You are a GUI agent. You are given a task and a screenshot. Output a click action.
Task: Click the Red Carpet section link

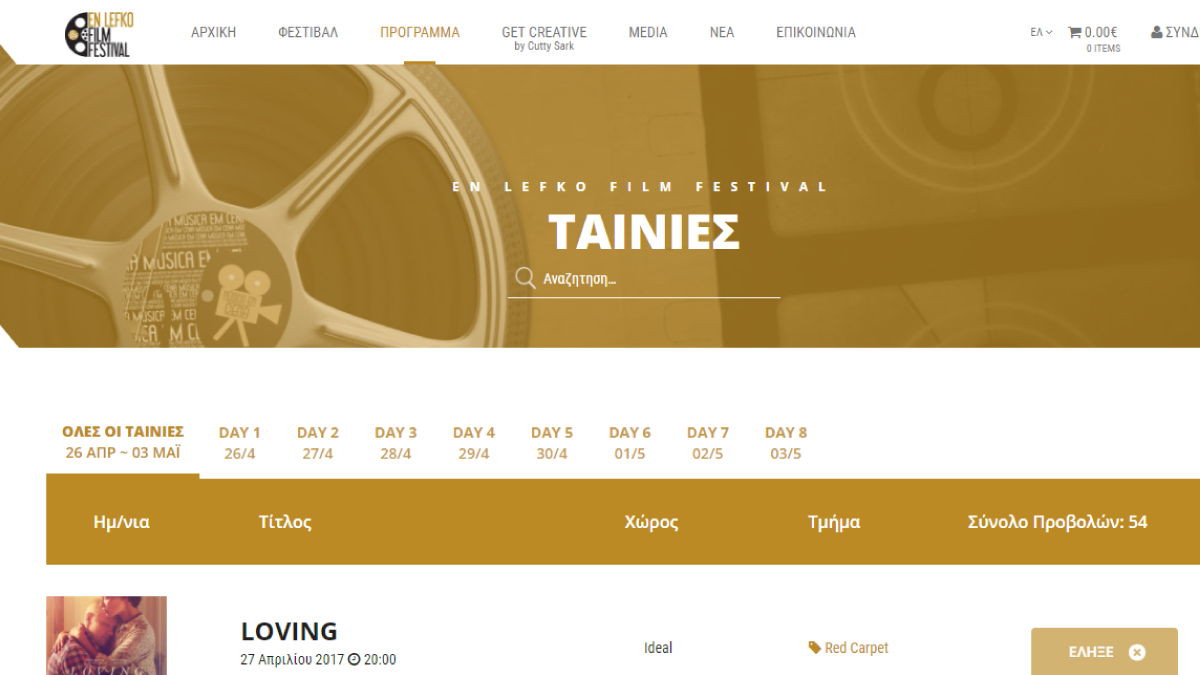856,648
